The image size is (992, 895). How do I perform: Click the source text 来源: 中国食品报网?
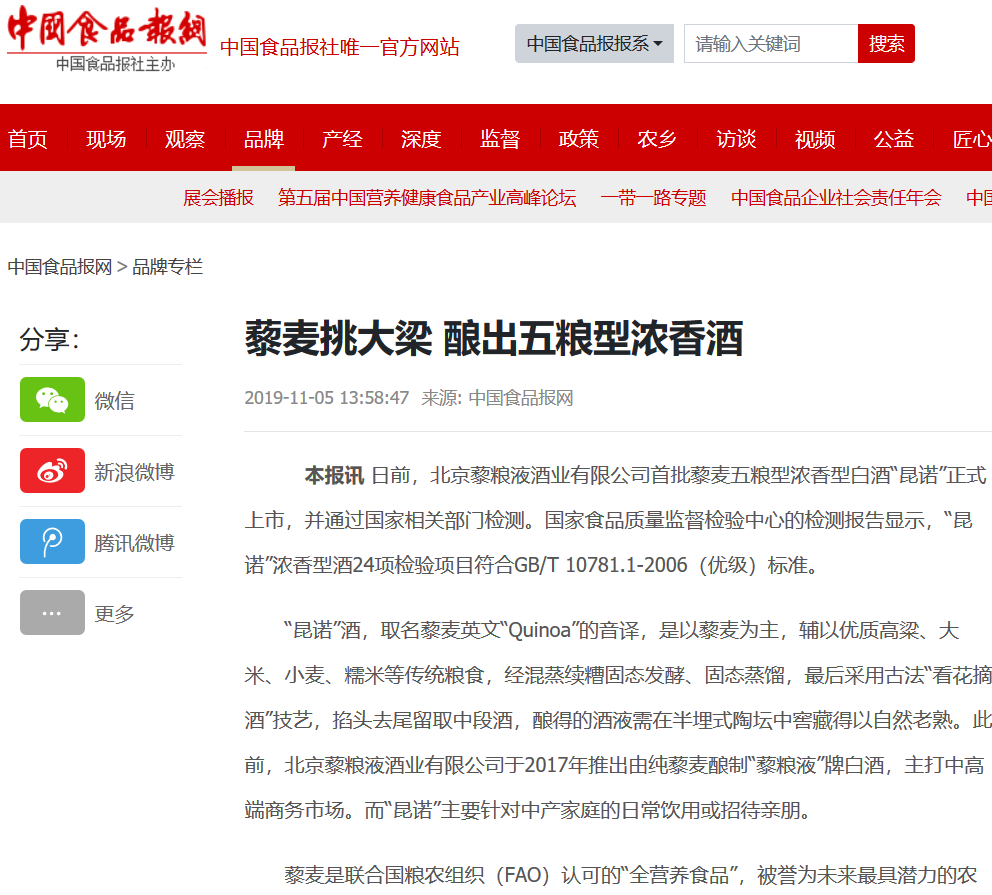[497, 398]
